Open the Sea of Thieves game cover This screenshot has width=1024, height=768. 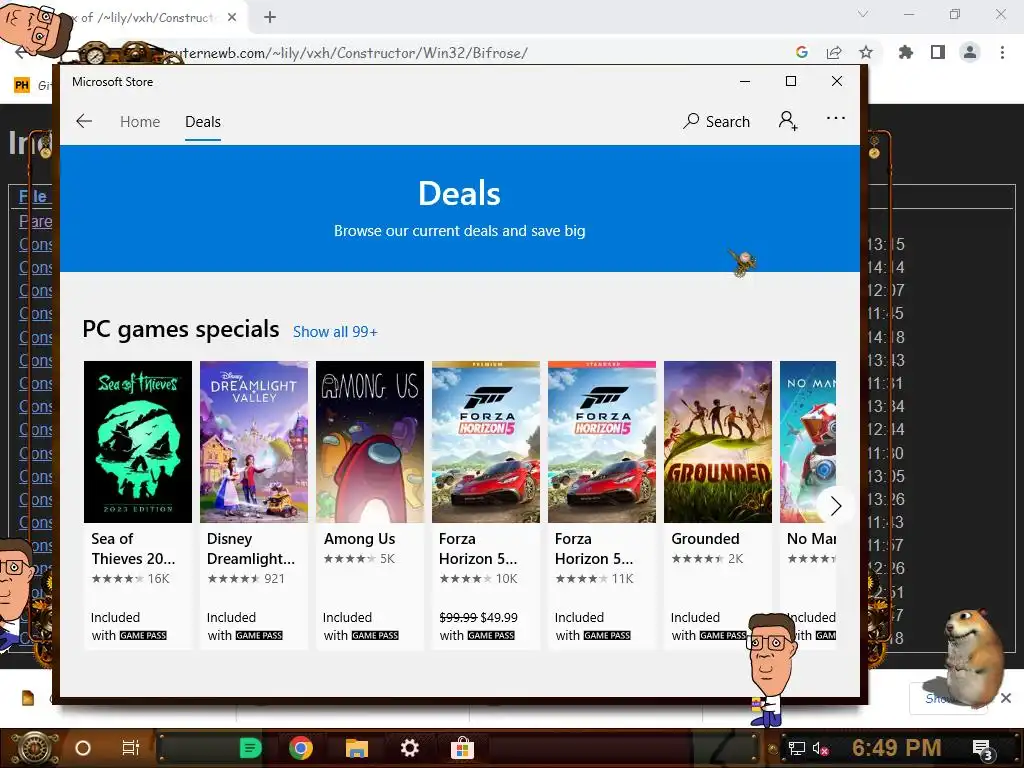point(138,441)
